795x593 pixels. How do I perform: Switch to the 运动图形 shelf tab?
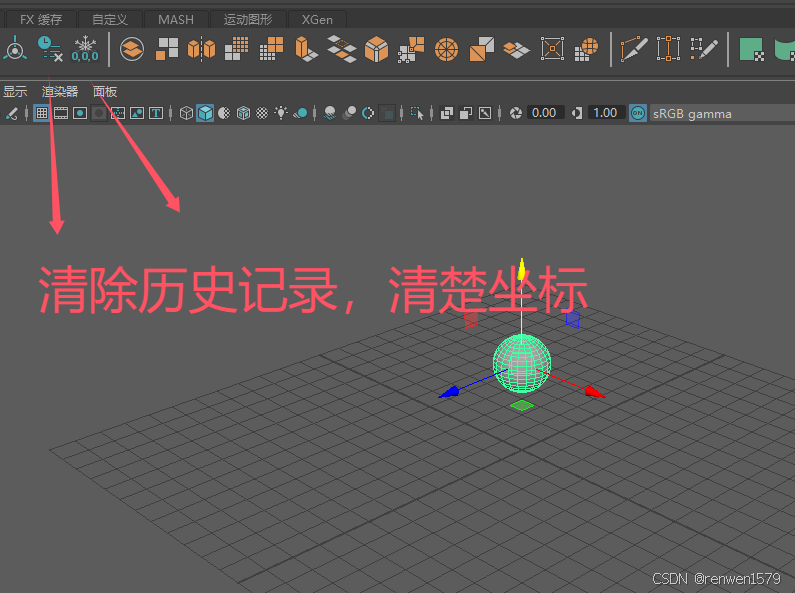tap(248, 19)
